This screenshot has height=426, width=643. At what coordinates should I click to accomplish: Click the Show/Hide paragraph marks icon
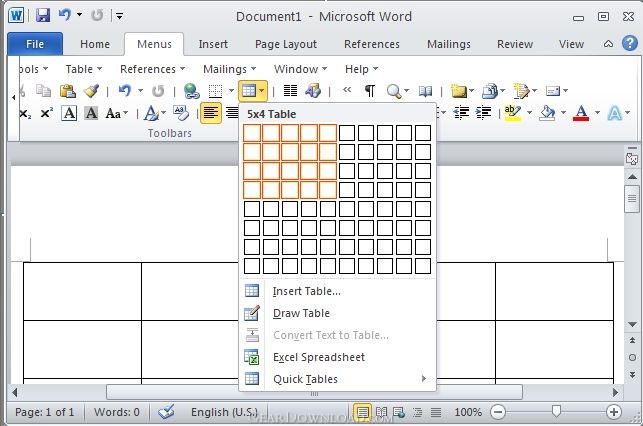(x=369, y=91)
